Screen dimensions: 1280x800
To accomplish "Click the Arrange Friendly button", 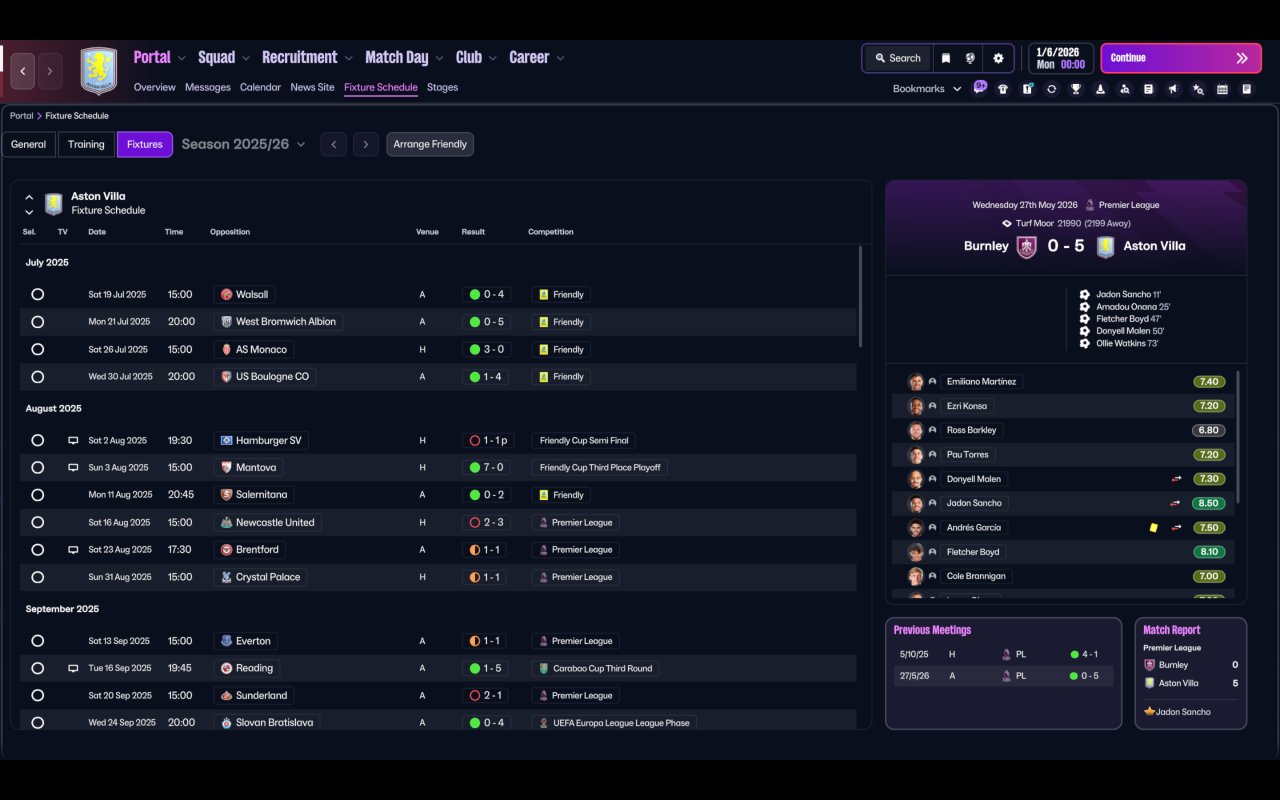I will pos(430,145).
